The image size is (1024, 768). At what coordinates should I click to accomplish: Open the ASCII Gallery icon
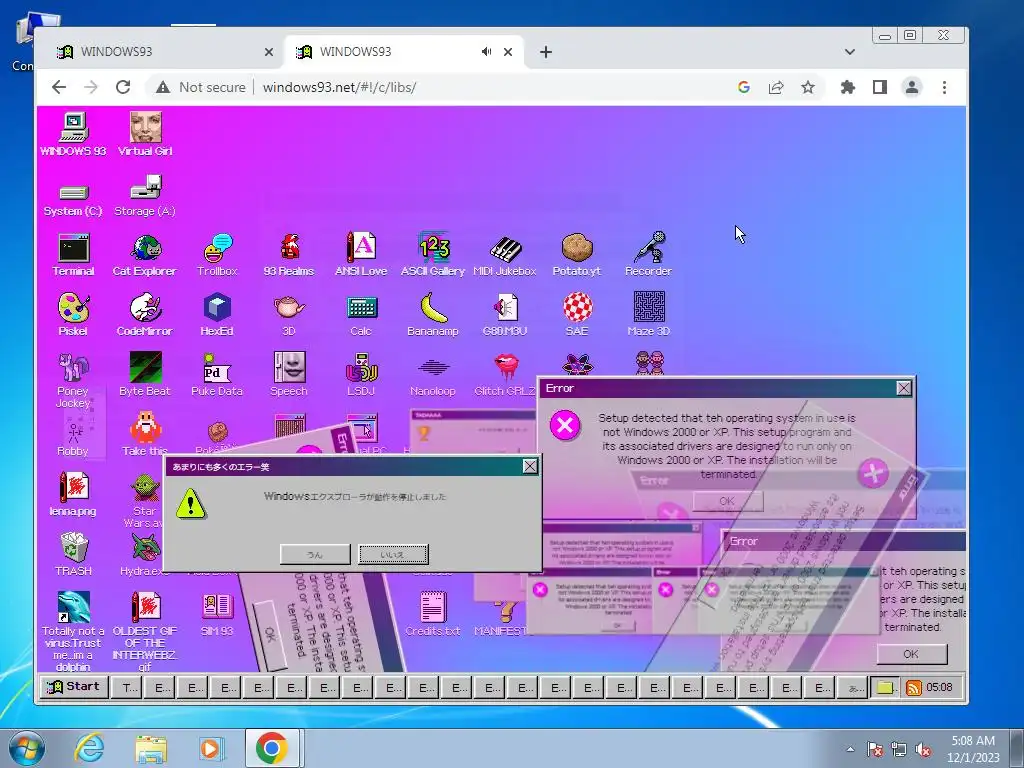click(433, 248)
